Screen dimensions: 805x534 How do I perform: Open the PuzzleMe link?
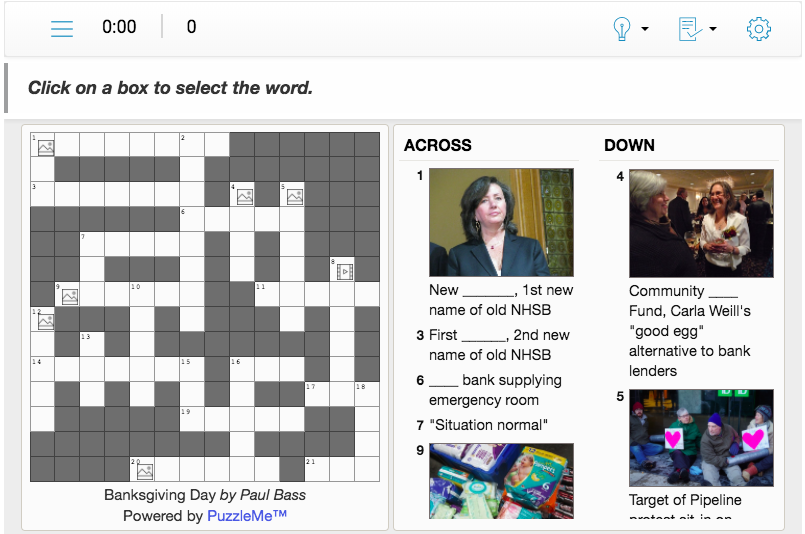247,516
